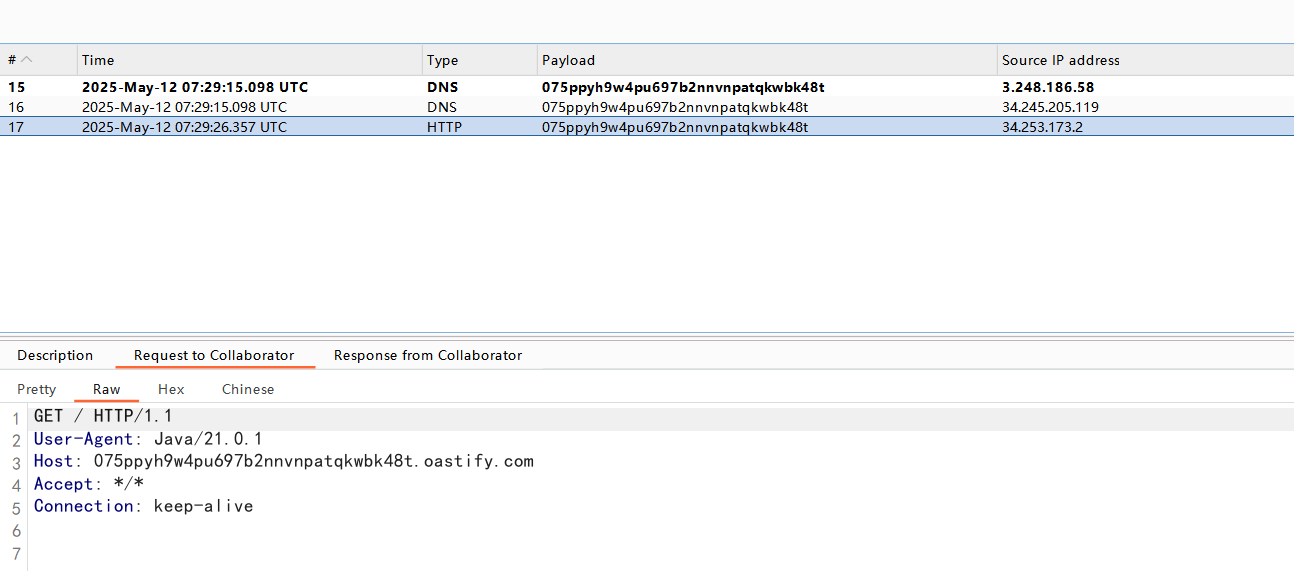Sort the table by the Type column header
Image resolution: width=1294 pixels, height=571 pixels.
point(442,60)
